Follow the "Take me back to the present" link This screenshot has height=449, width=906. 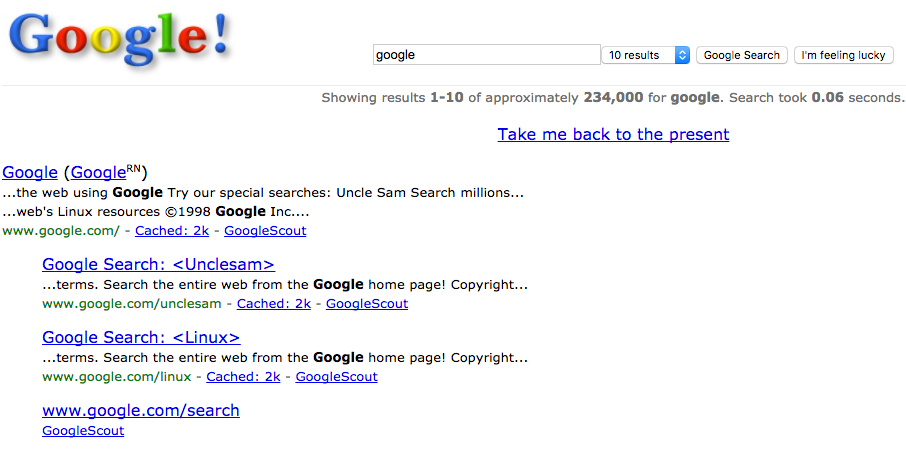(x=613, y=134)
